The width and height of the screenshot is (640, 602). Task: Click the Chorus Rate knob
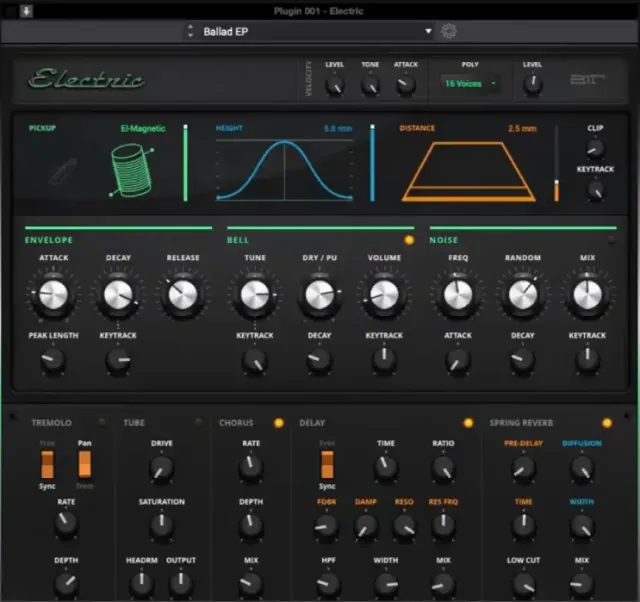251,467
